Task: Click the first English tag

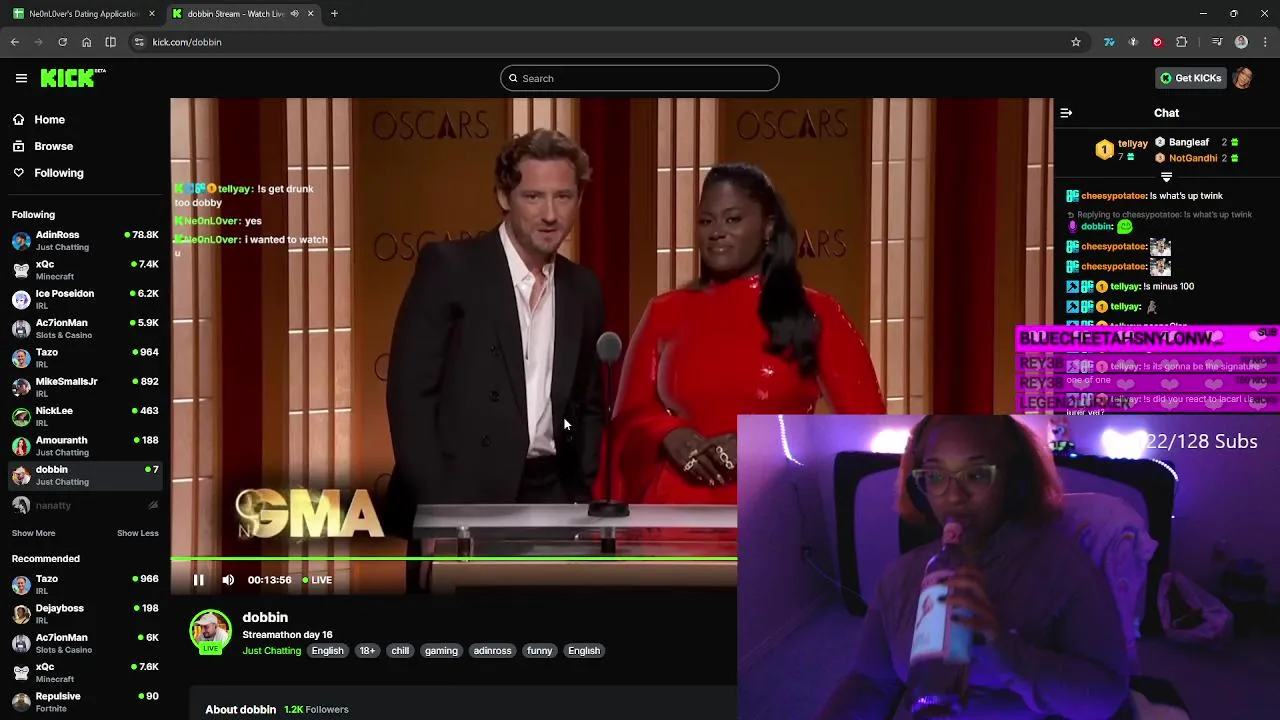Action: (x=327, y=651)
